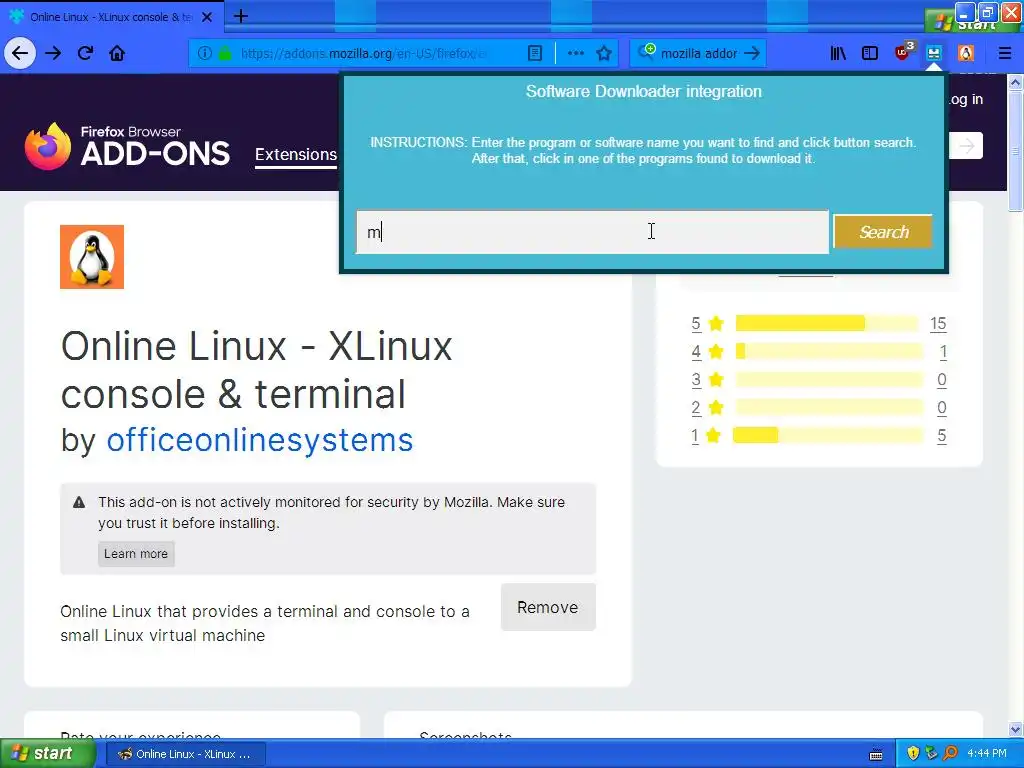Go forward with the browser forward arrow

53,53
